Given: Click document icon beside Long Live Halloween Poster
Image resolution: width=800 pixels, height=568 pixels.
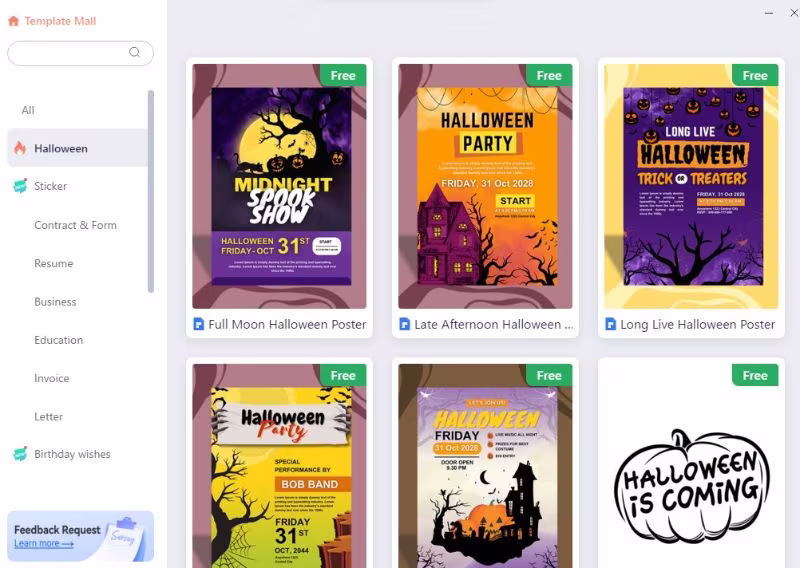Looking at the screenshot, I should point(610,324).
